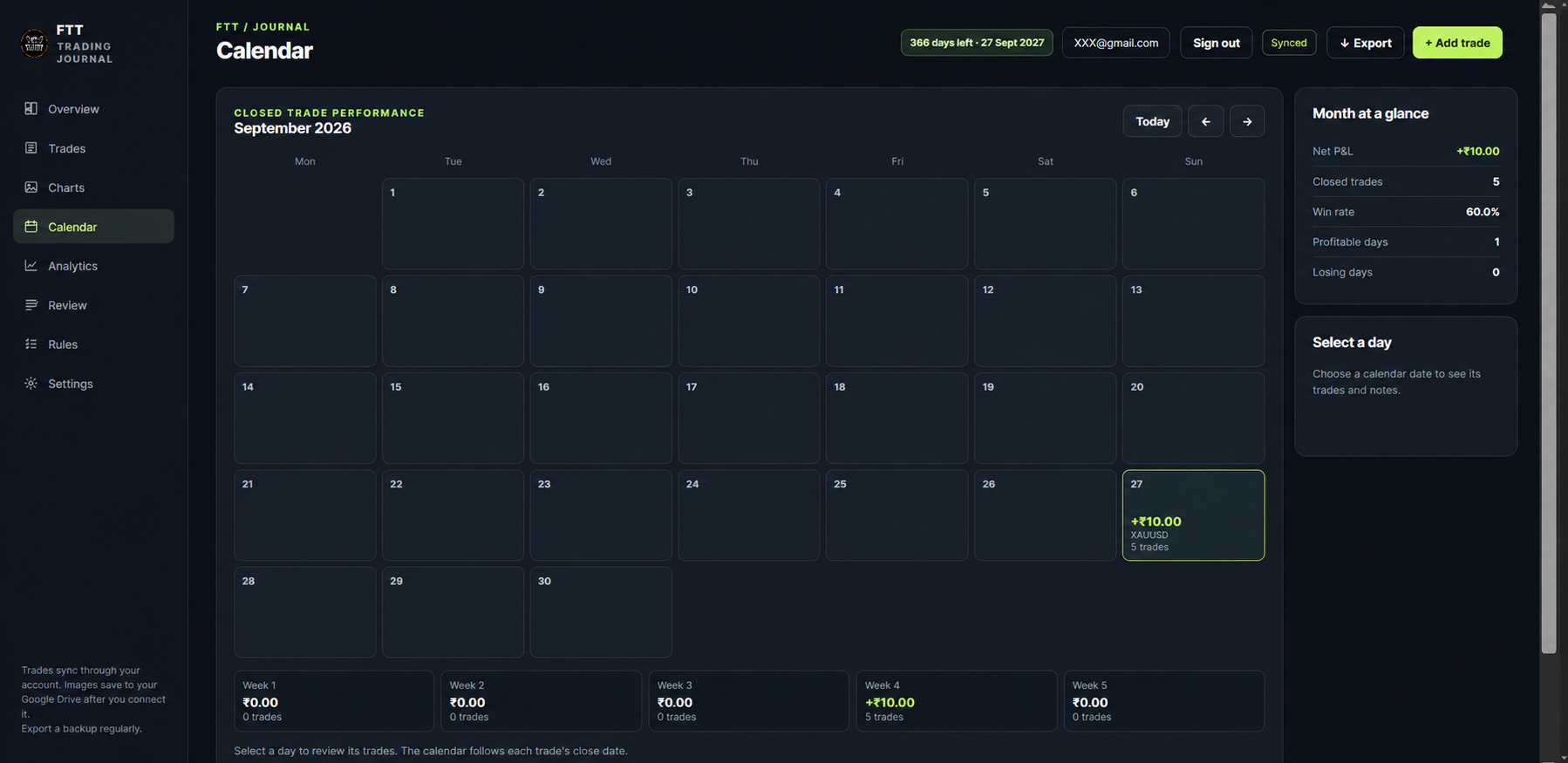Go to next month with right arrow
Viewport: 1568px width, 763px height.
coord(1247,121)
